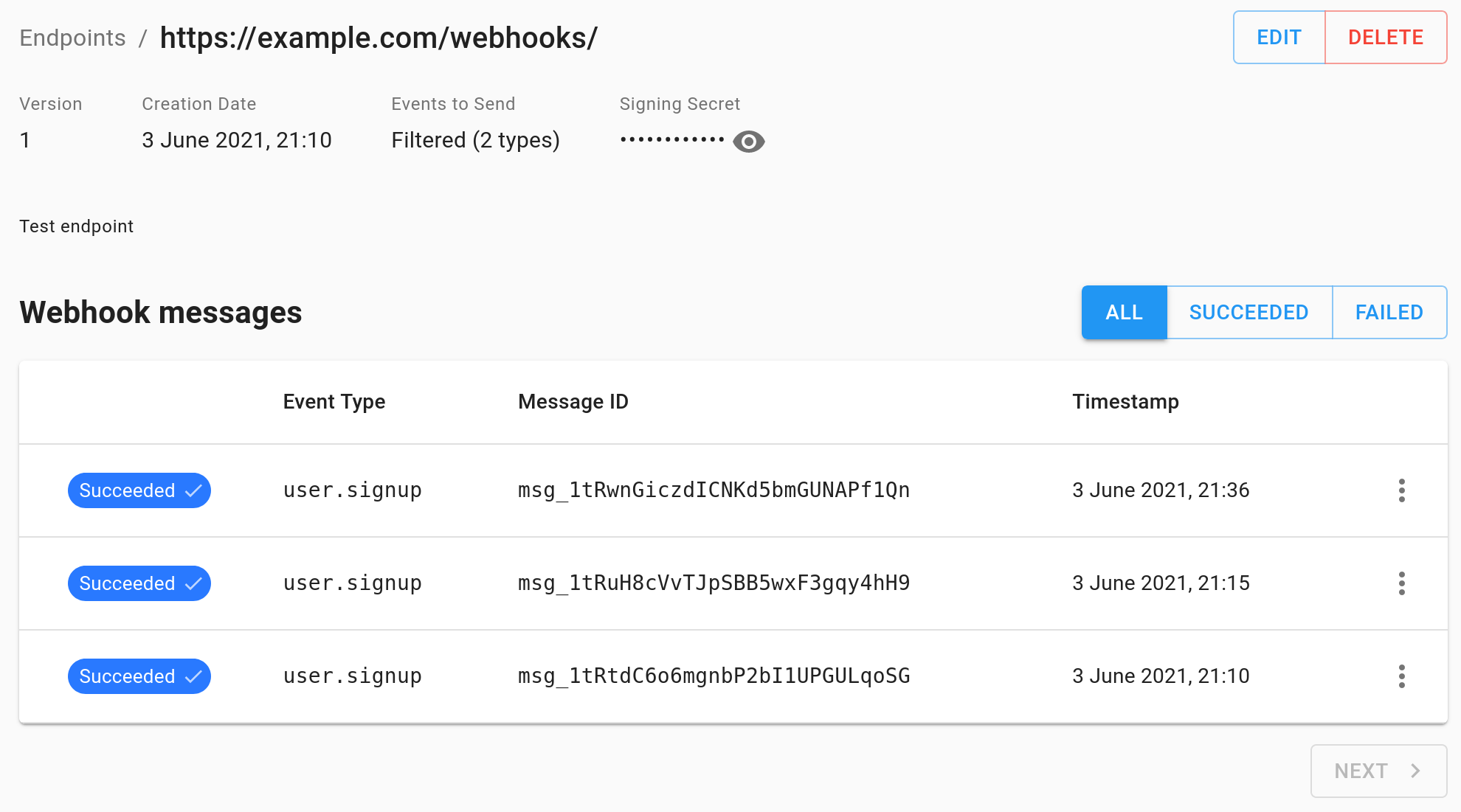The width and height of the screenshot is (1461, 812).
Task: Select message ID msg_1tRtdC6o6mgnbP2bI1UPGULqoSG
Action: 714,676
